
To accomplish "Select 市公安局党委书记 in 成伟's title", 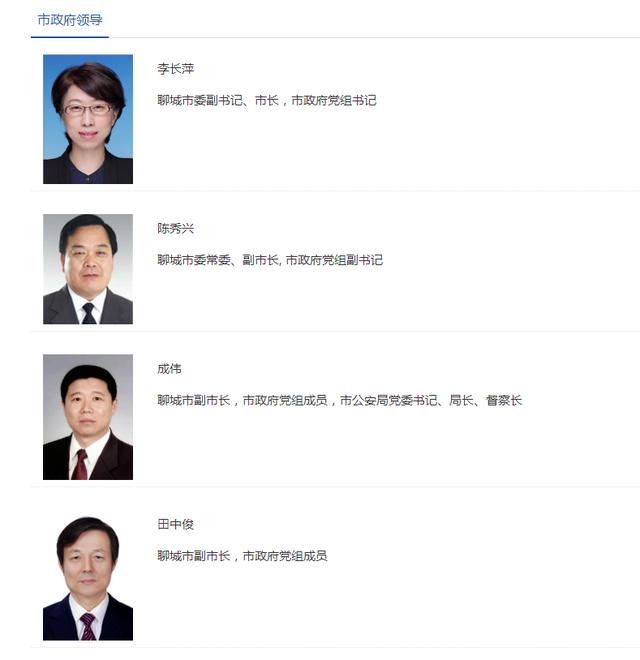I will pyautogui.click(x=389, y=400).
